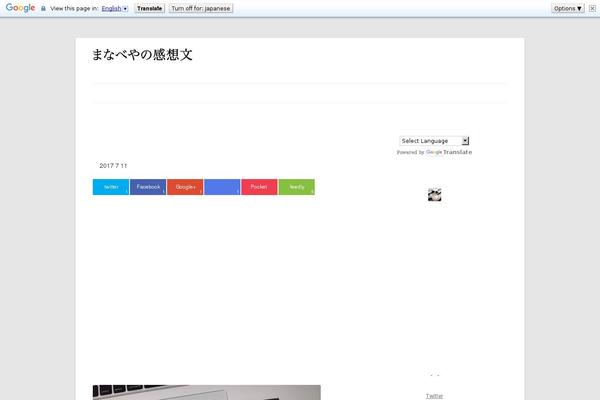Click the Google Translate powered-by link

coord(449,152)
